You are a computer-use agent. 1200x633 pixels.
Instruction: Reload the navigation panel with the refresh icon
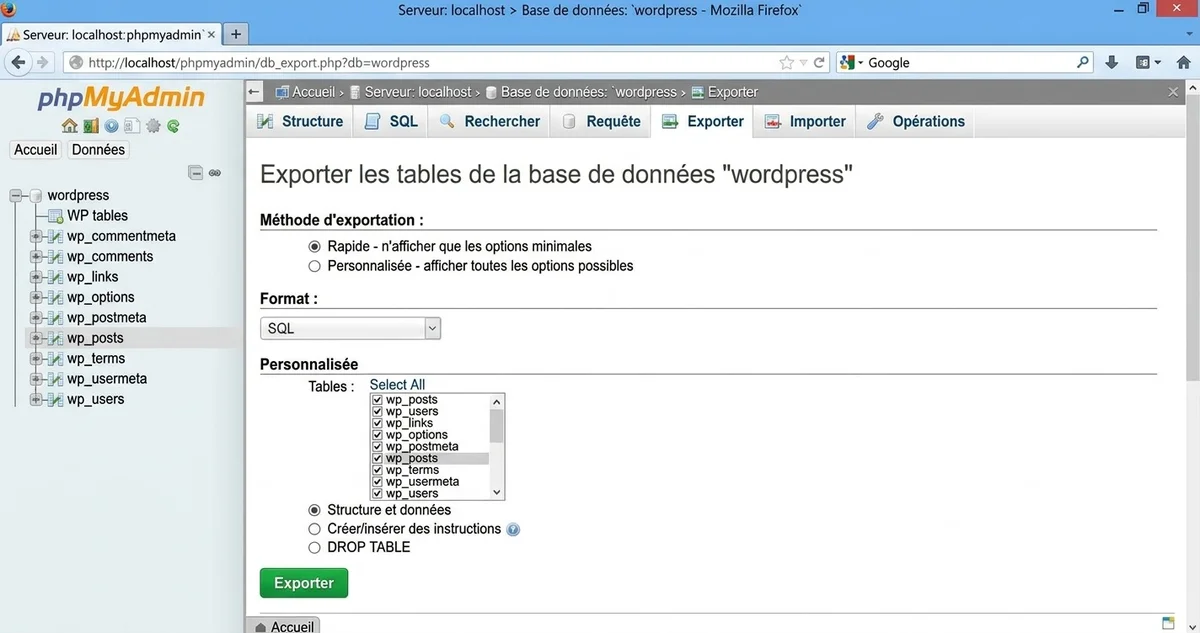coord(172,127)
